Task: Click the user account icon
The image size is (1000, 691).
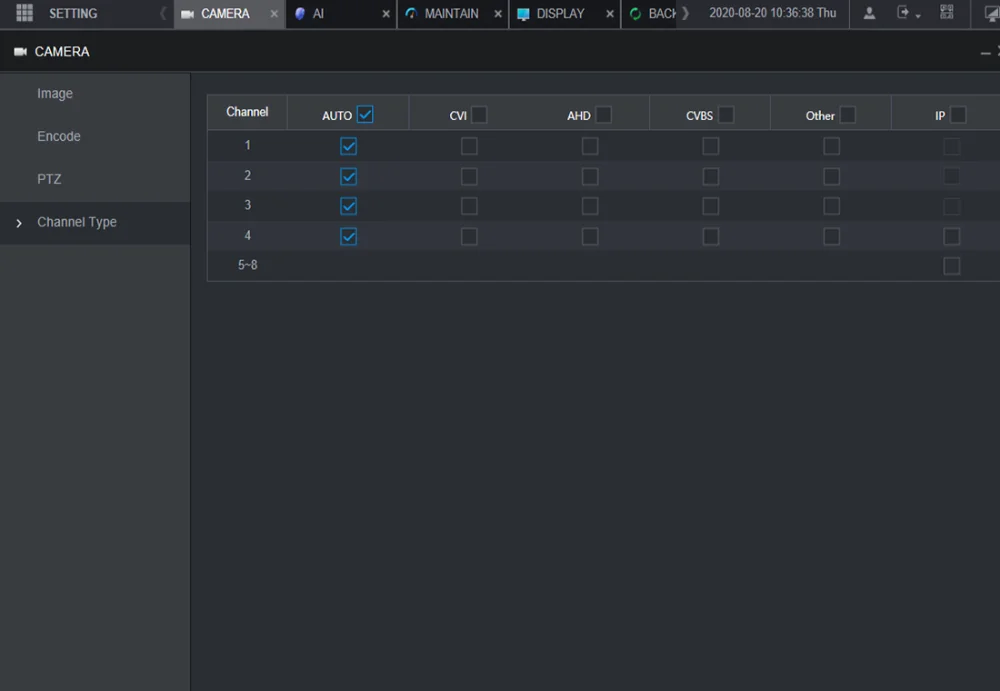Action: coord(869,13)
